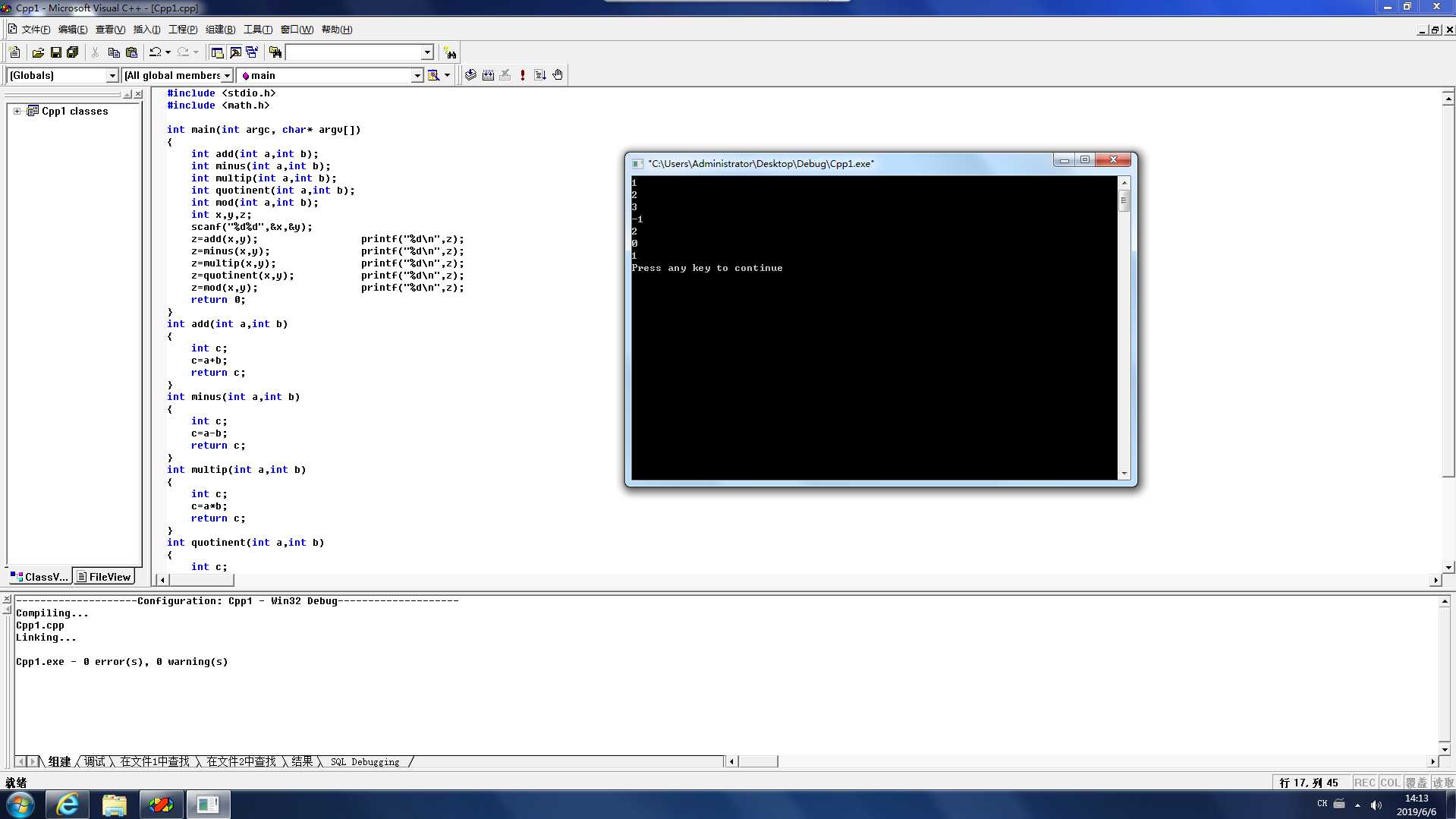Toggle the Workspace window icon
The width and height of the screenshot is (1456, 819).
coord(218,52)
